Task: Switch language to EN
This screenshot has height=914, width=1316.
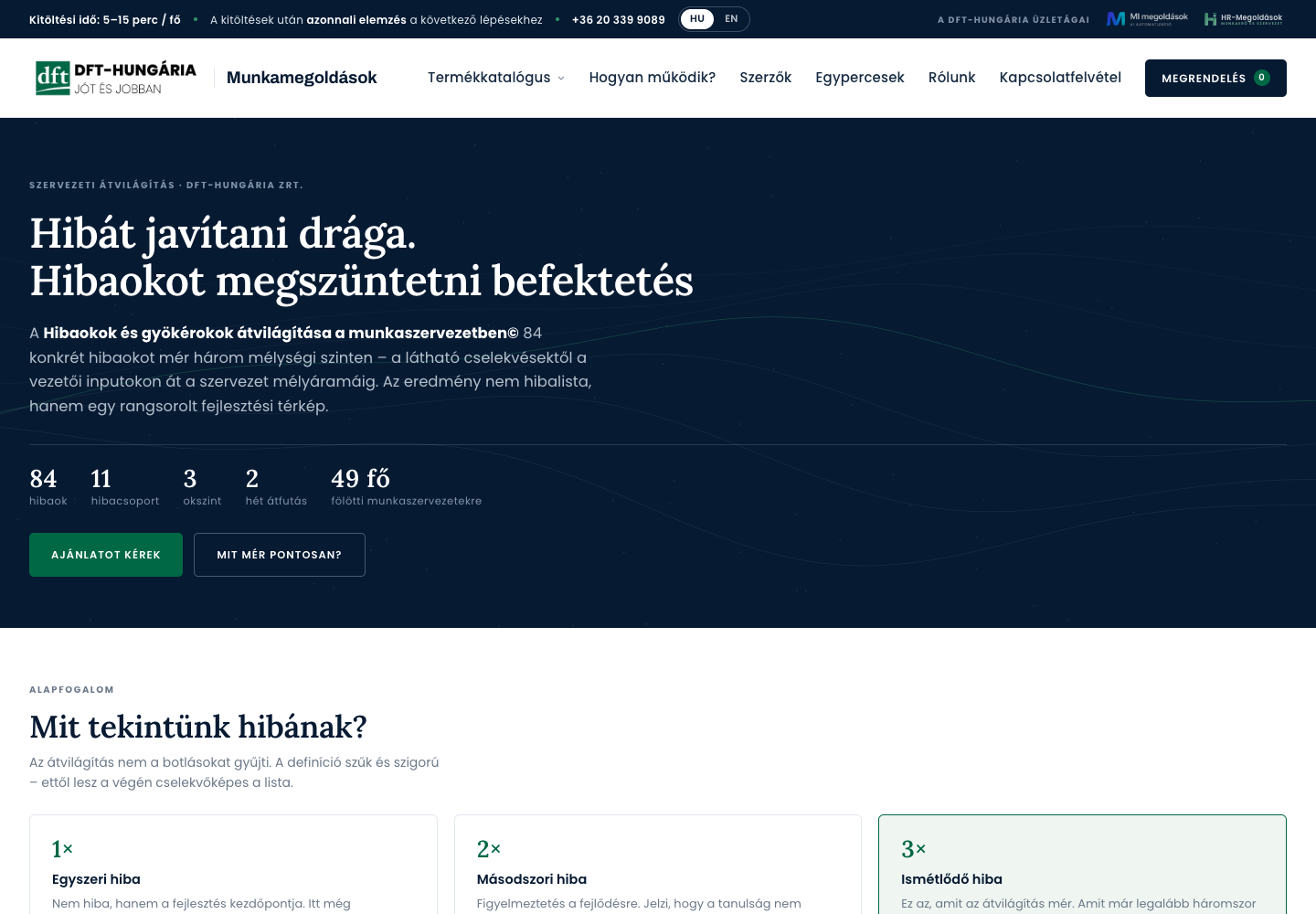Action: point(731,19)
